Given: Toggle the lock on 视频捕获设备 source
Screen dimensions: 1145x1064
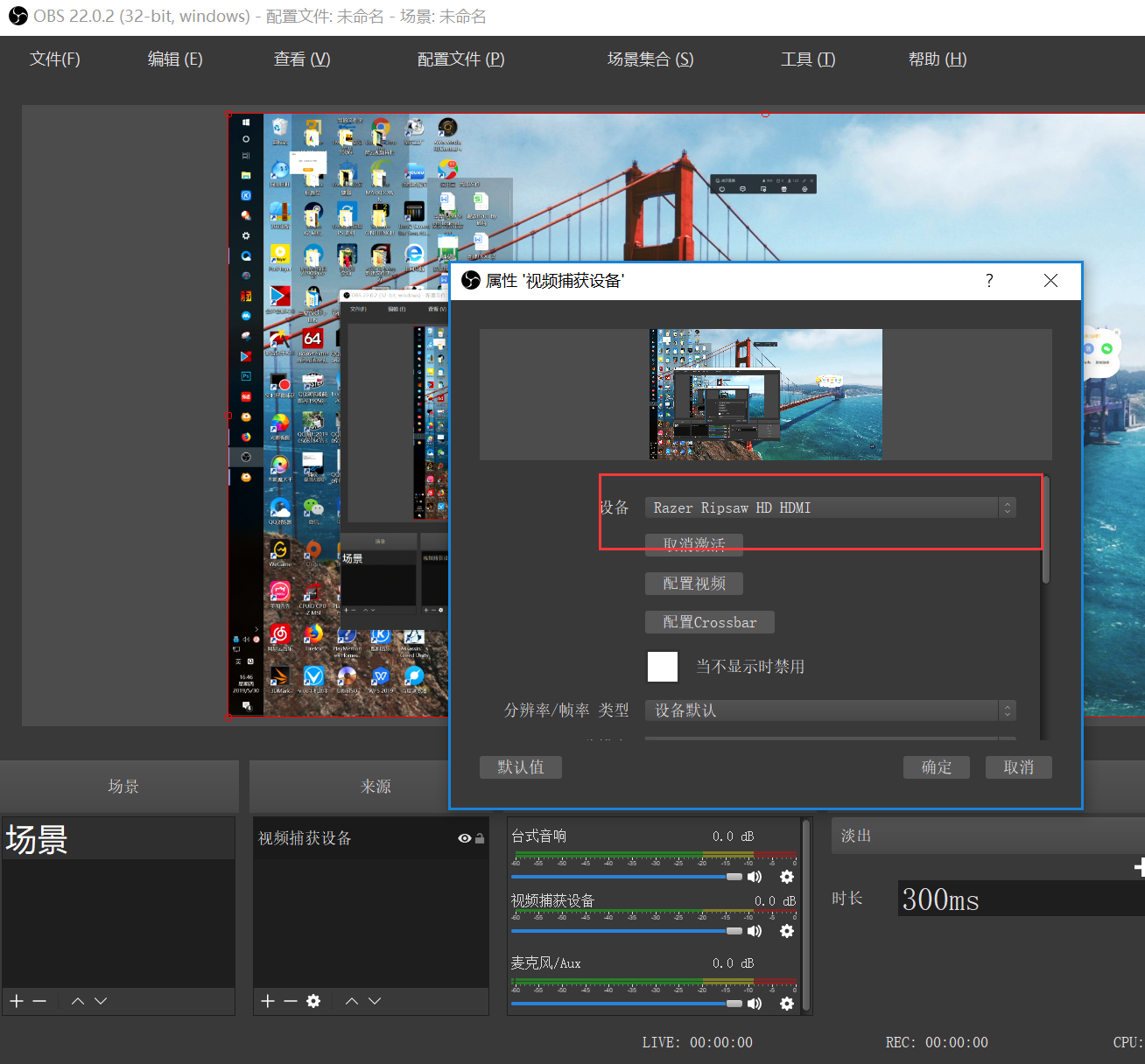Looking at the screenshot, I should 480,838.
